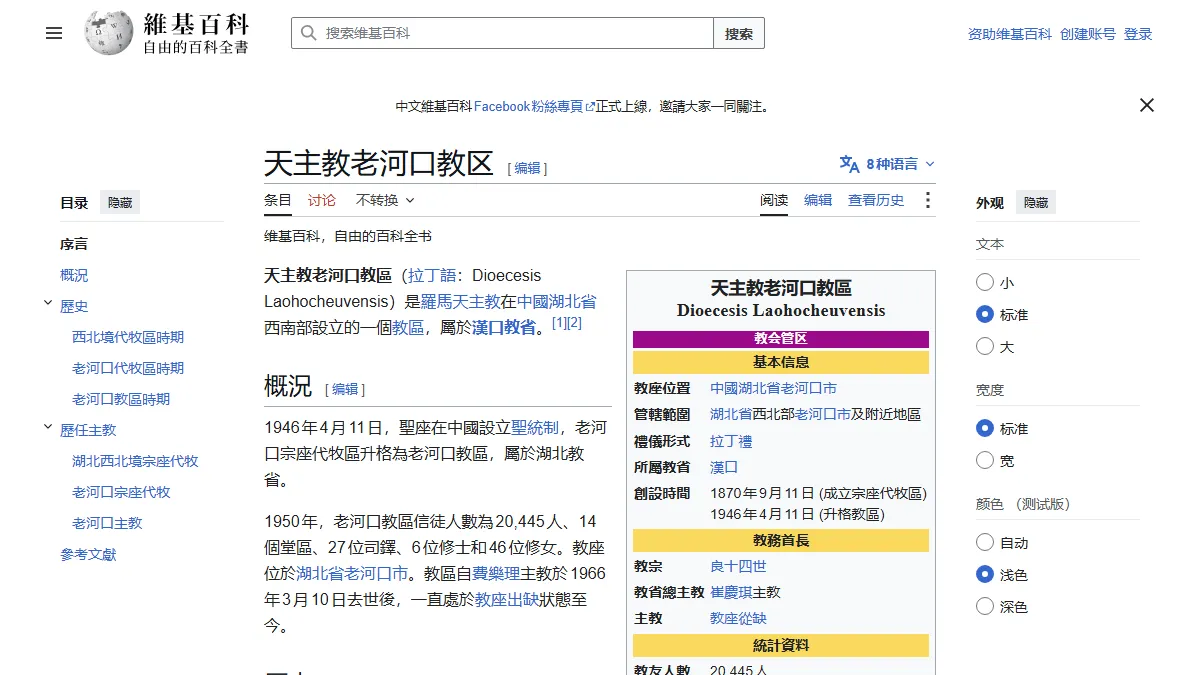The height and width of the screenshot is (675, 1200).
Task: Select 小 text size
Action: (985, 283)
